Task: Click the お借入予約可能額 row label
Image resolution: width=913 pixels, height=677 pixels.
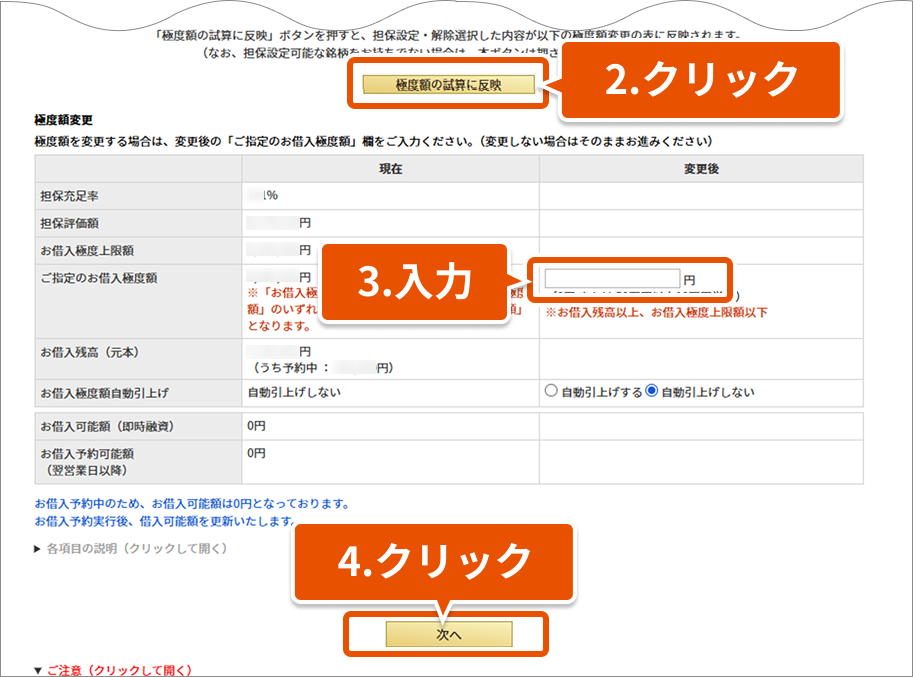Action: pos(87,454)
